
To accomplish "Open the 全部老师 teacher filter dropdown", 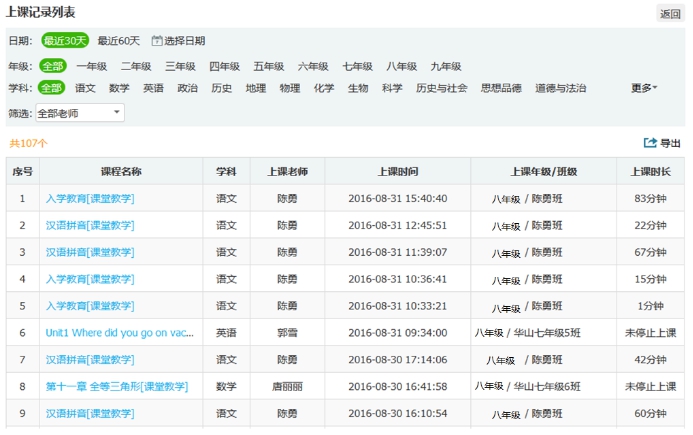I will coord(80,113).
